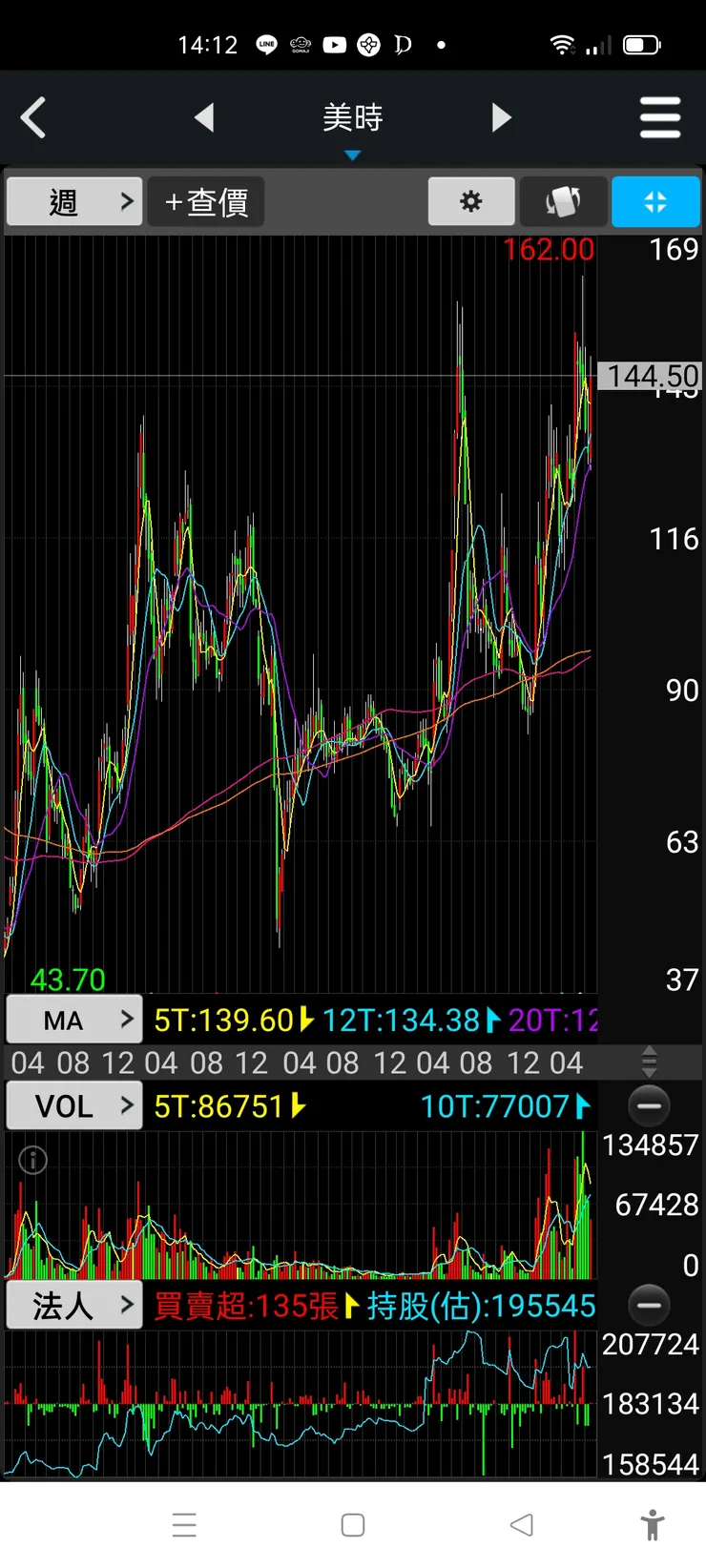Toggle fullscreen chart with blue shrink icon
Screen dimensions: 706x1568
point(655,201)
